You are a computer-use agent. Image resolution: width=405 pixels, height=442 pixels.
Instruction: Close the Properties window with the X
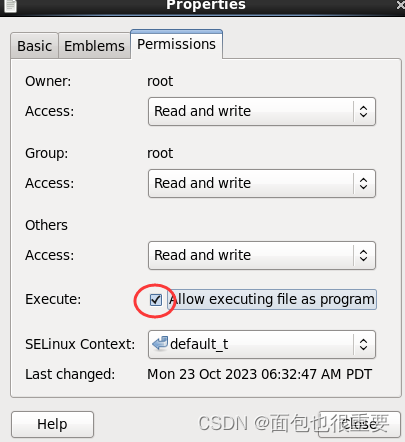coord(400,5)
